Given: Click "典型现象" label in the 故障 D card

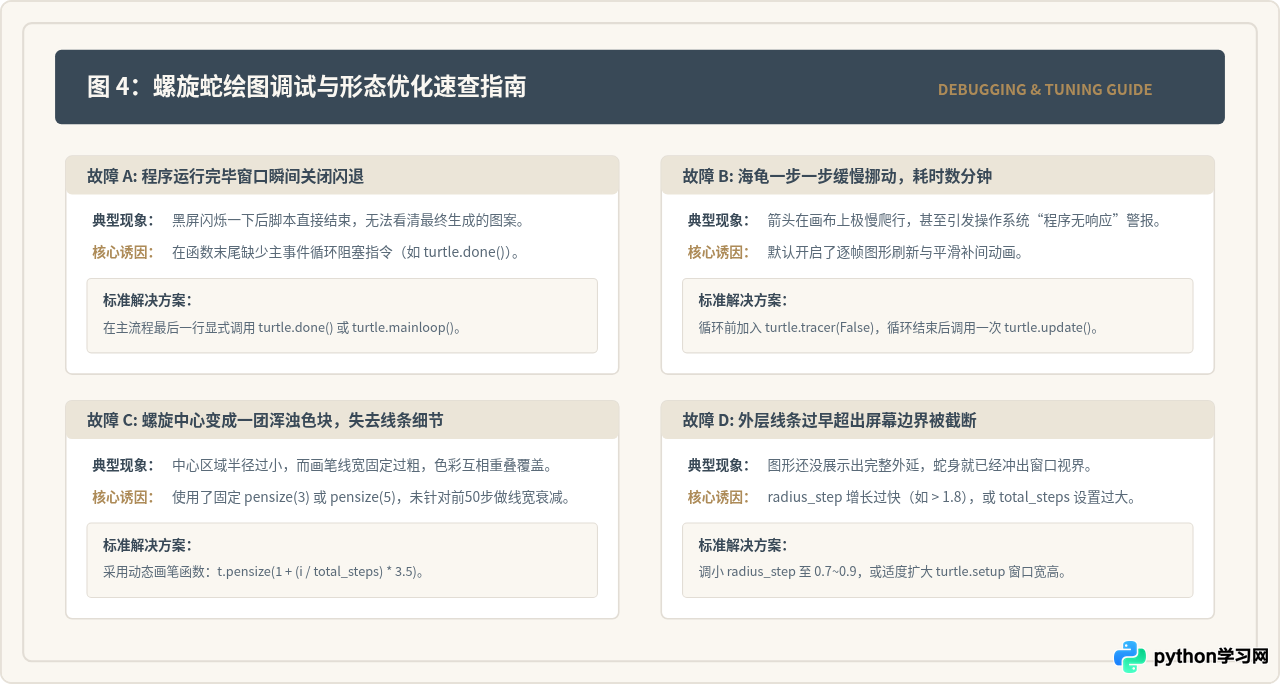Looking at the screenshot, I should [717, 465].
